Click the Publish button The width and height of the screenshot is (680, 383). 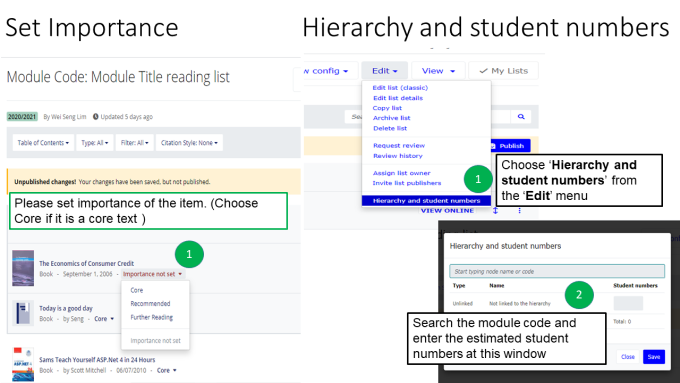[x=510, y=146]
